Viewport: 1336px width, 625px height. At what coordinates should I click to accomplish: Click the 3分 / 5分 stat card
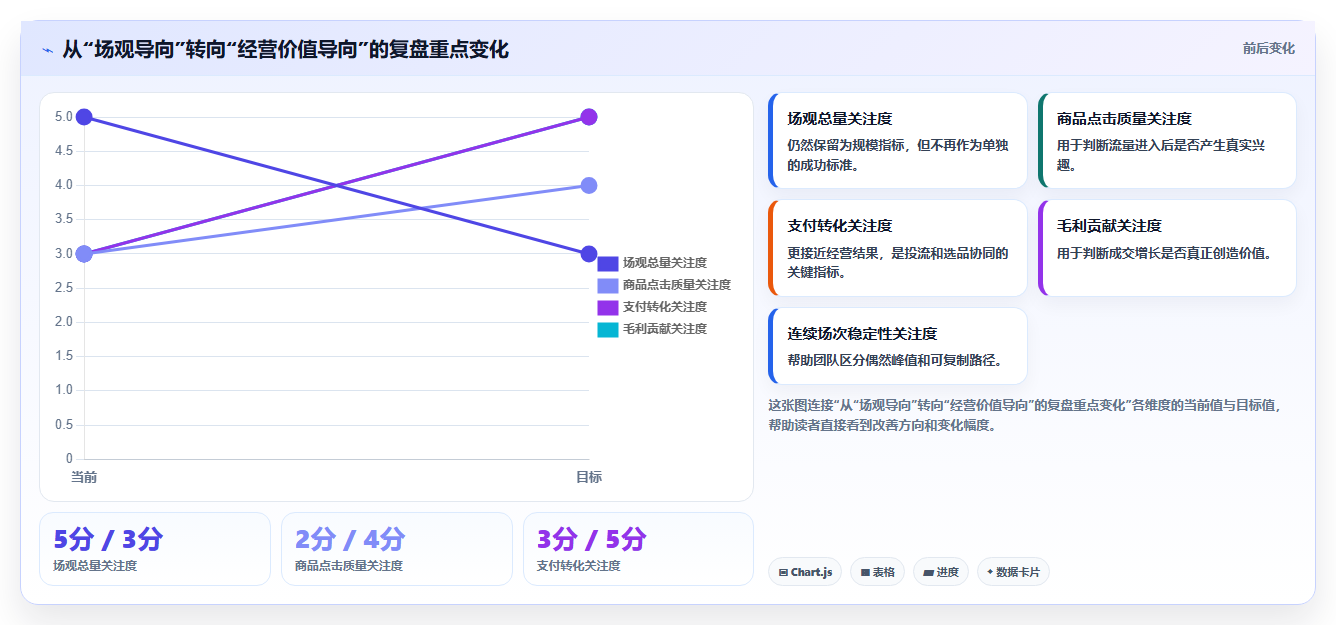point(638,549)
